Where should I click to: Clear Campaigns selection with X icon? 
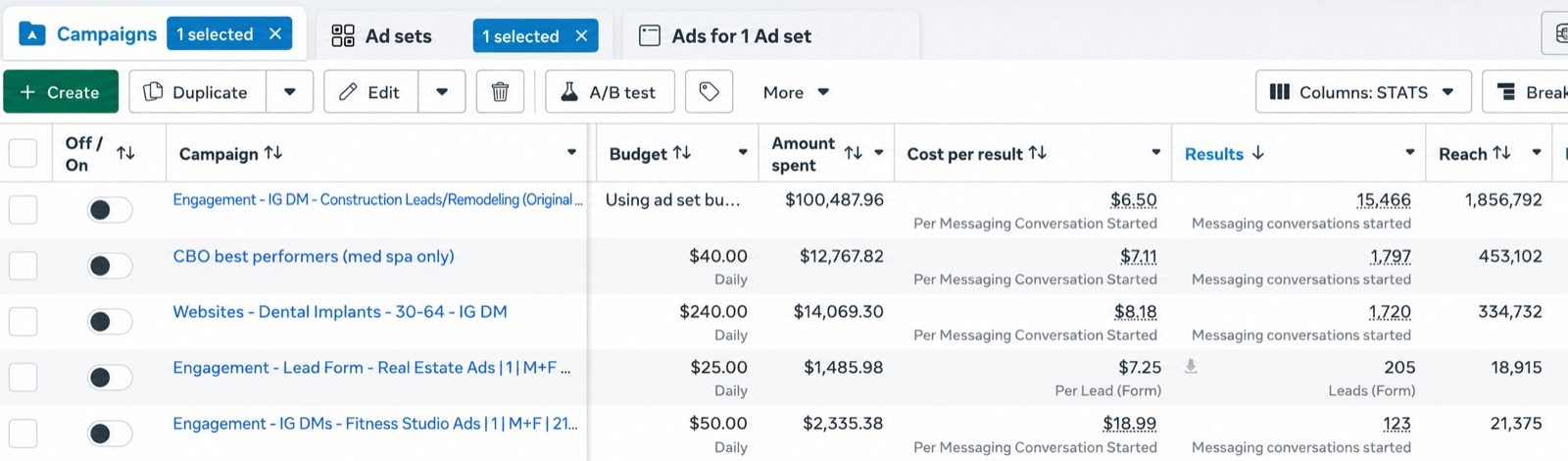(275, 34)
